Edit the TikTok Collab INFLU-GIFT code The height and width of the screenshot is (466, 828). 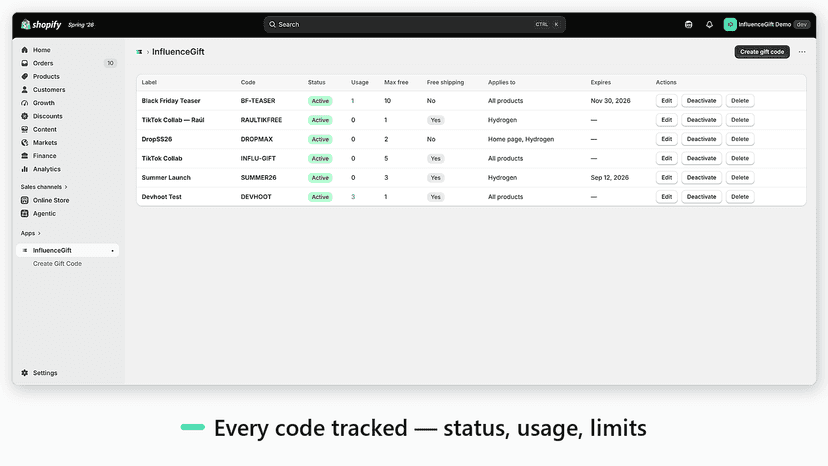(666, 158)
